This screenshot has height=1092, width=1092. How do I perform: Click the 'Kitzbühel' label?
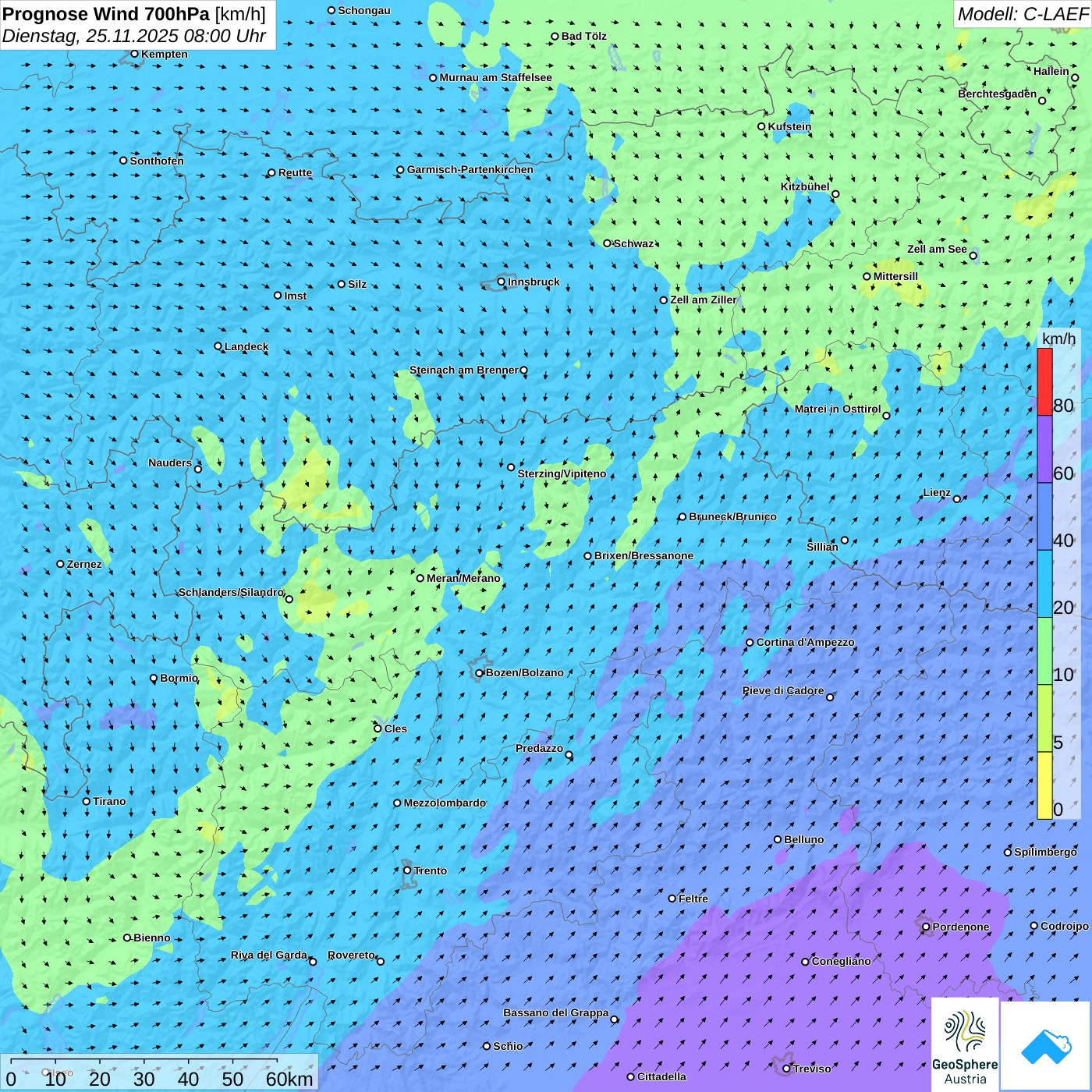coord(805,186)
